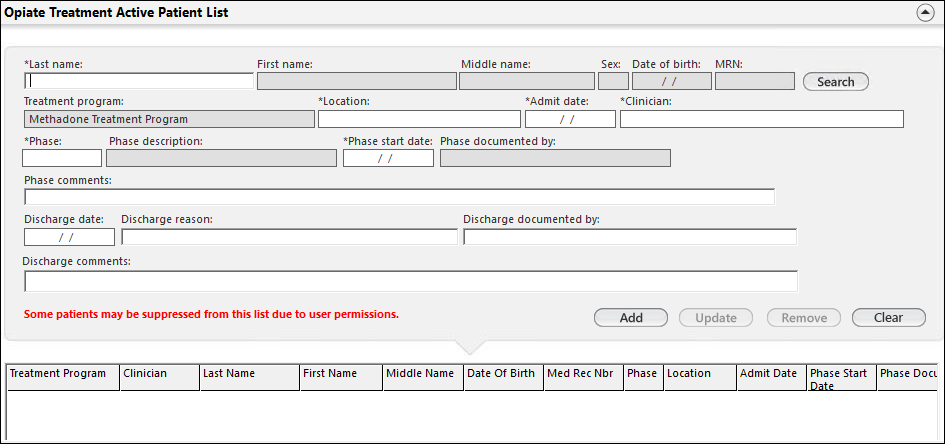Click the Clinician input box
This screenshot has height=444, width=945.
(x=761, y=119)
